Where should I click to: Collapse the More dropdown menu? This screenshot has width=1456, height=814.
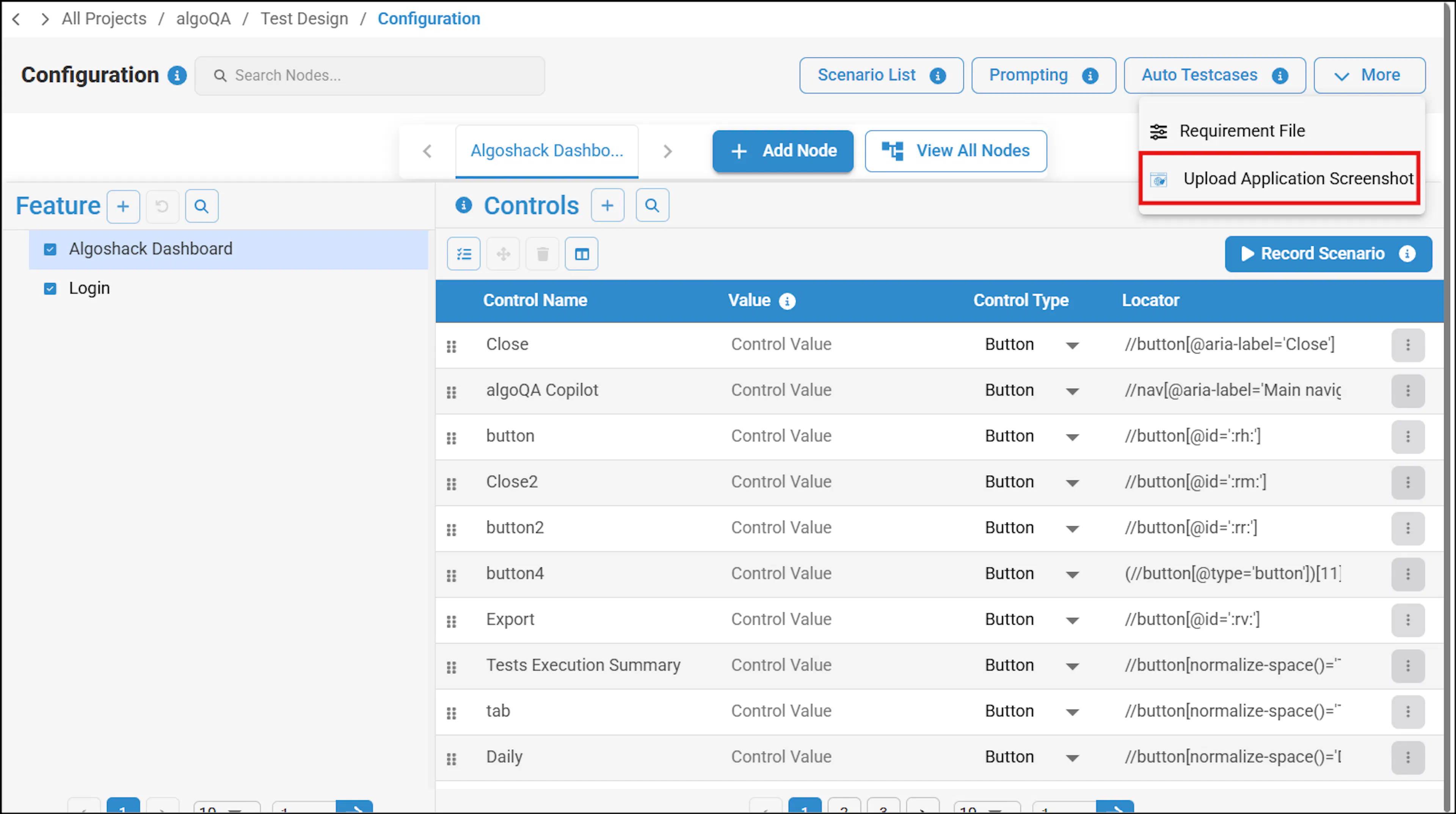(1369, 75)
